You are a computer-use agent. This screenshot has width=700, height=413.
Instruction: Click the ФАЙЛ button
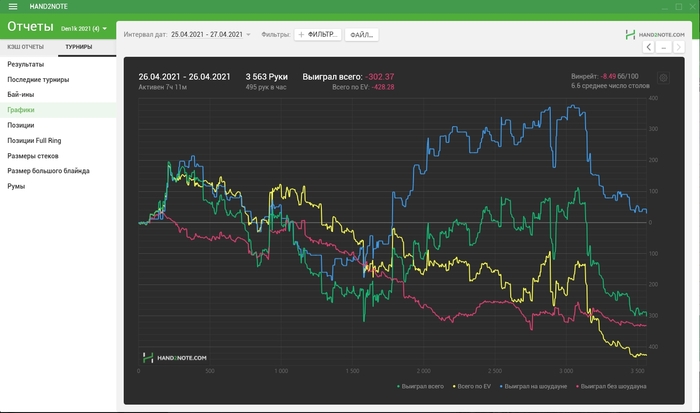362,34
